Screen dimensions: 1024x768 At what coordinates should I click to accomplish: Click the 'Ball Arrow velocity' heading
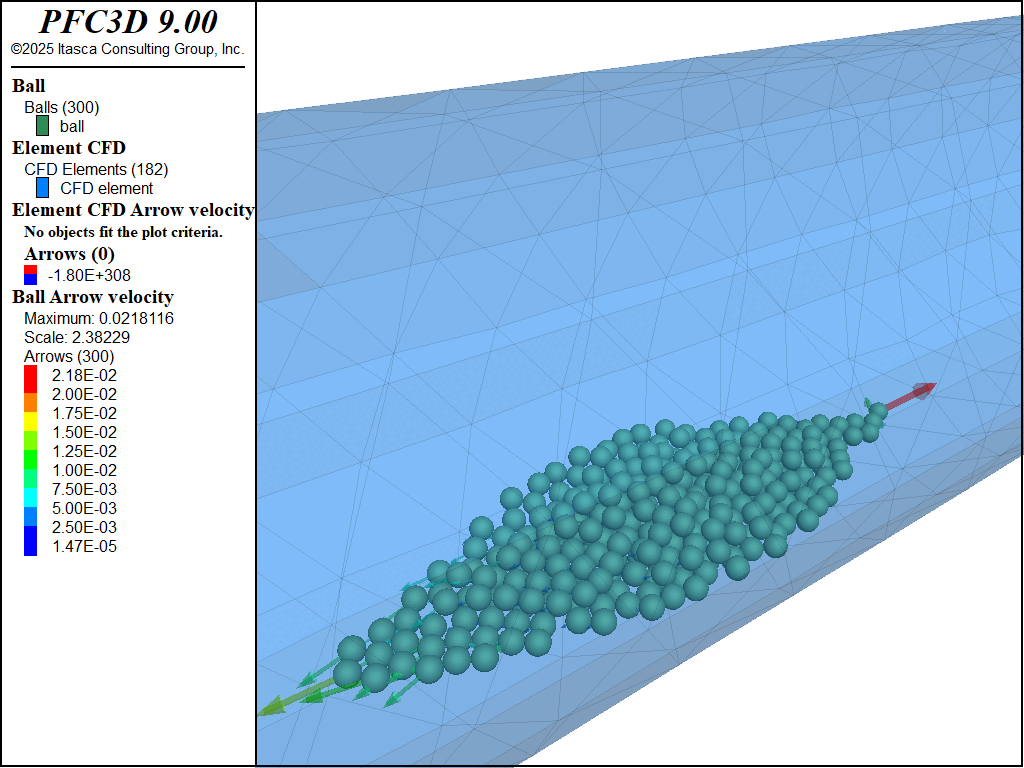93,296
